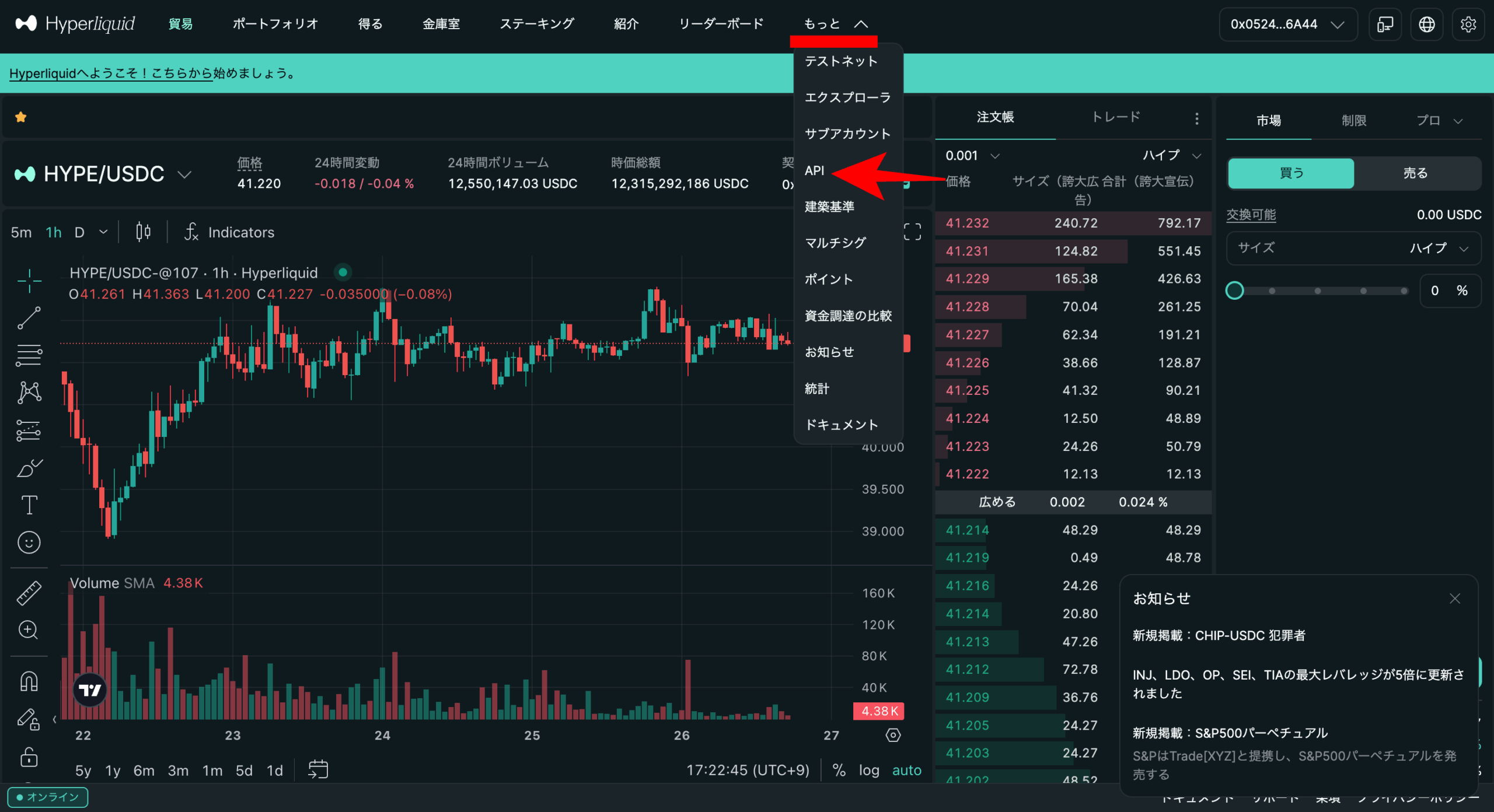Viewport: 1494px width, 812px height.
Task: Toggle percent scale on chart
Action: click(839, 770)
